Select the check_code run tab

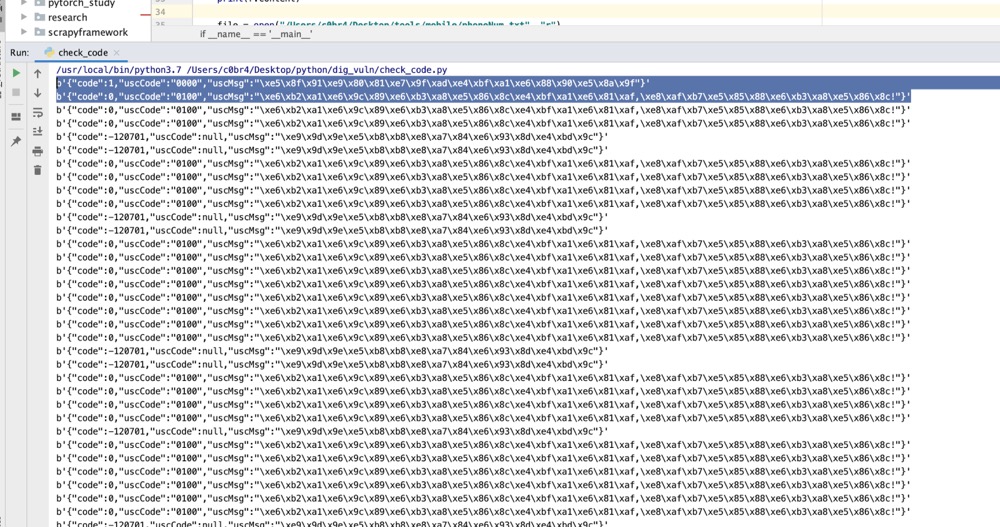click(x=82, y=52)
